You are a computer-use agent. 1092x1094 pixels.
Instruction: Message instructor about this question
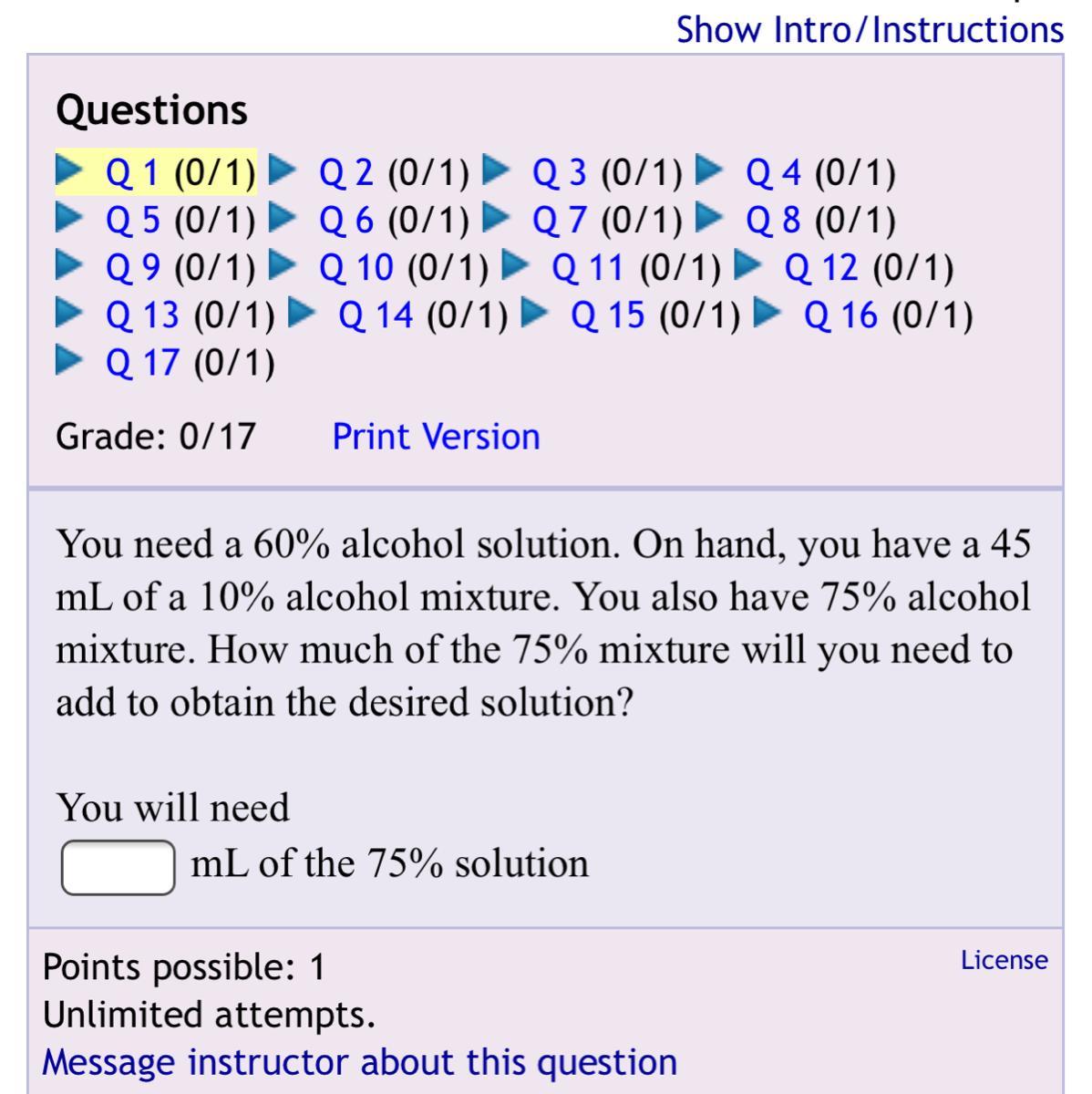click(360, 1062)
